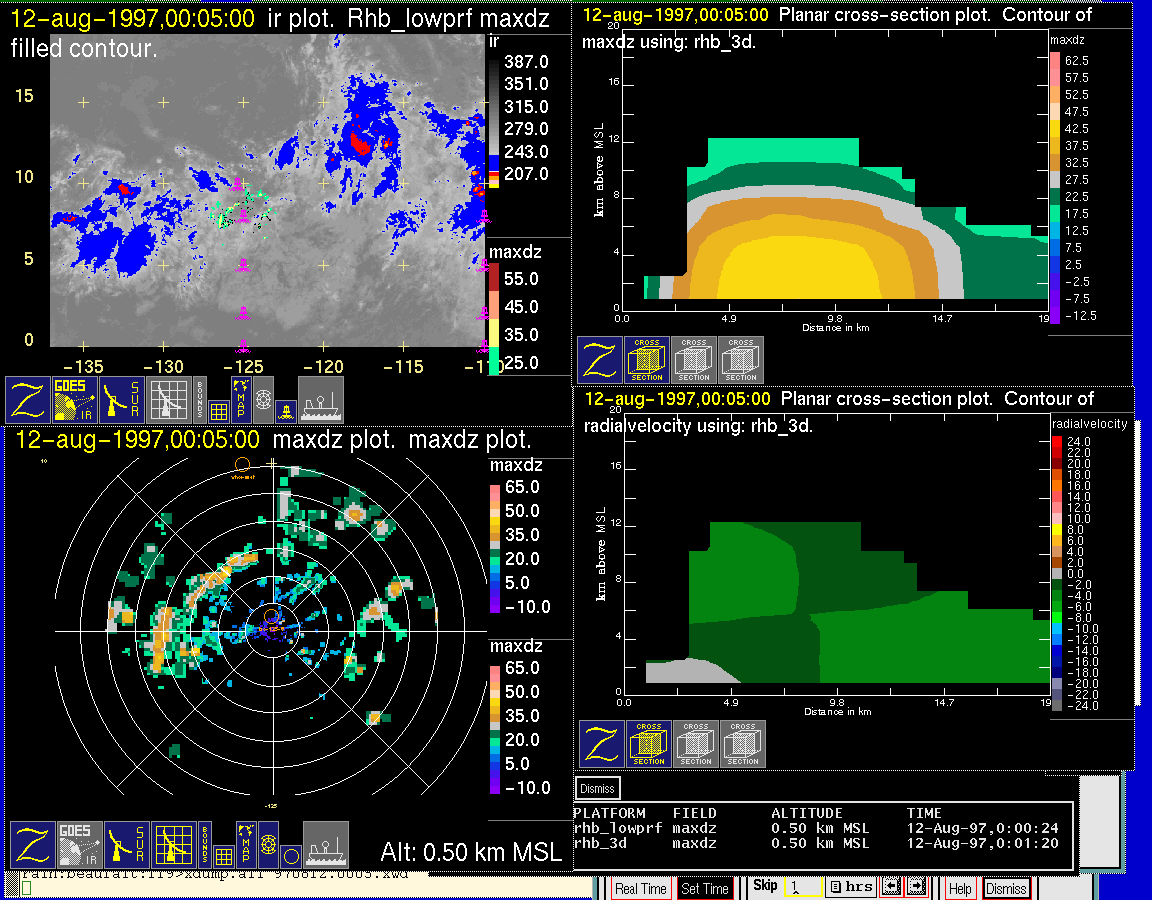Click the Z icon under the radial velocity cross-section
The height and width of the screenshot is (900, 1152).
602,744
